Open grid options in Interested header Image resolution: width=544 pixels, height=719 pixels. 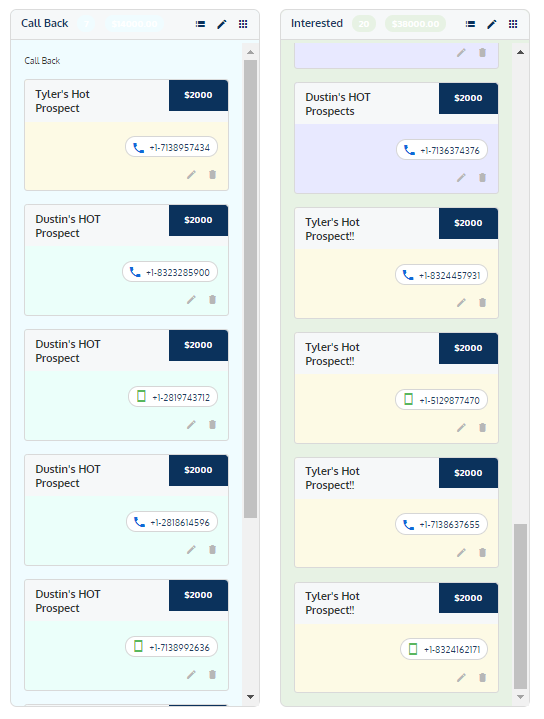513,24
